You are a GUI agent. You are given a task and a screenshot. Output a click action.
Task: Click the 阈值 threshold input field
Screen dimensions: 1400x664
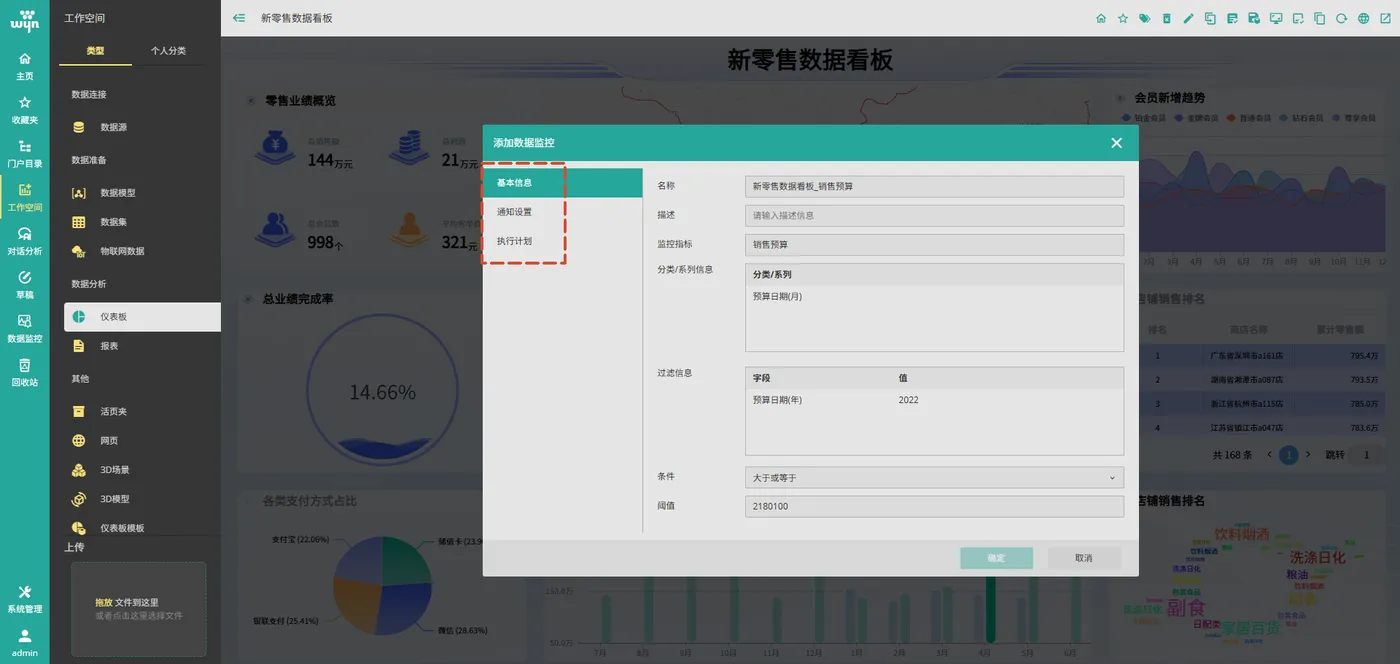[934, 506]
